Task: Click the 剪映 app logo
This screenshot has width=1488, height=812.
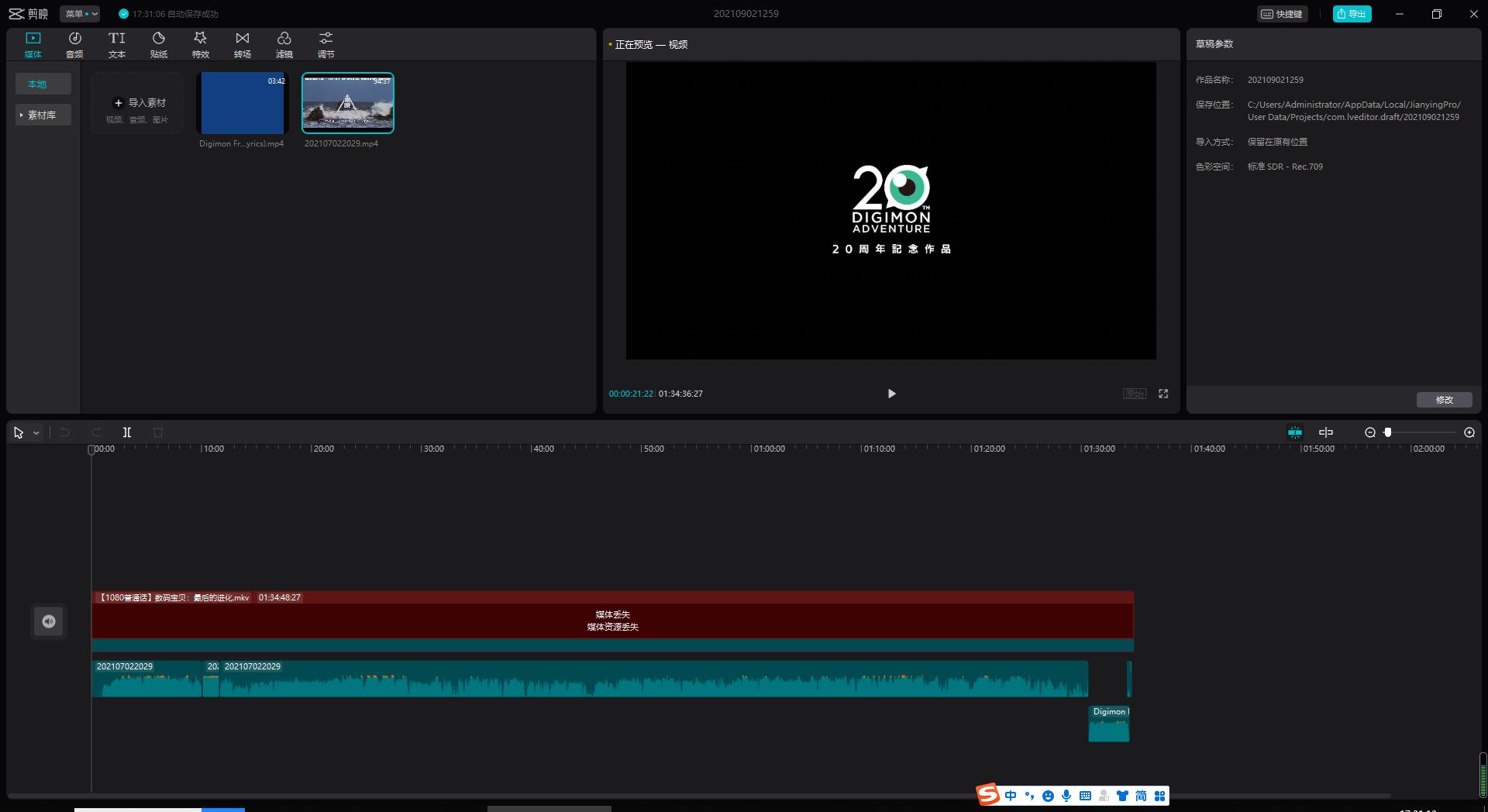Action: 28,14
